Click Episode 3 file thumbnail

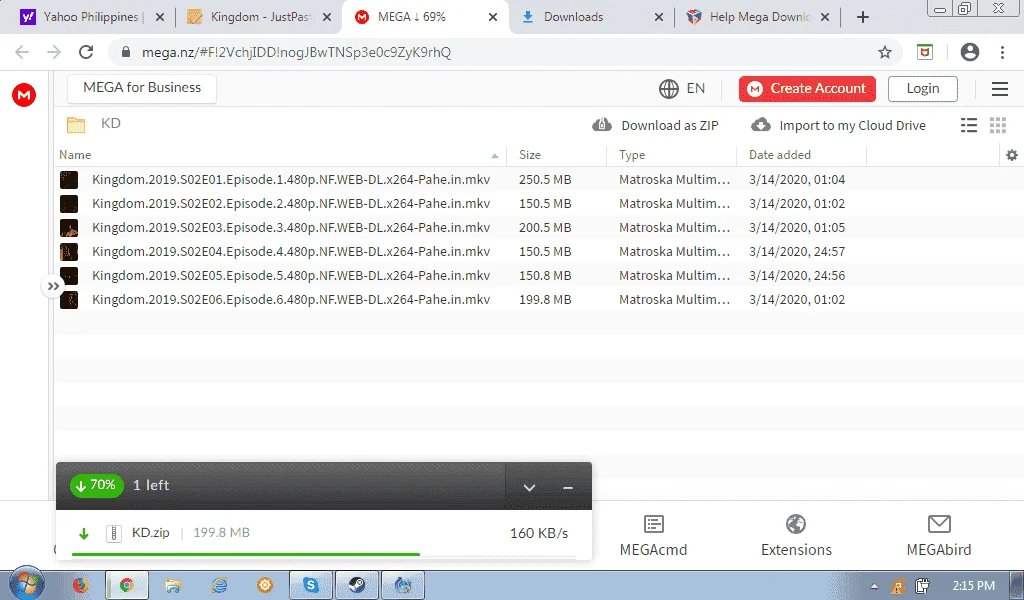click(69, 228)
